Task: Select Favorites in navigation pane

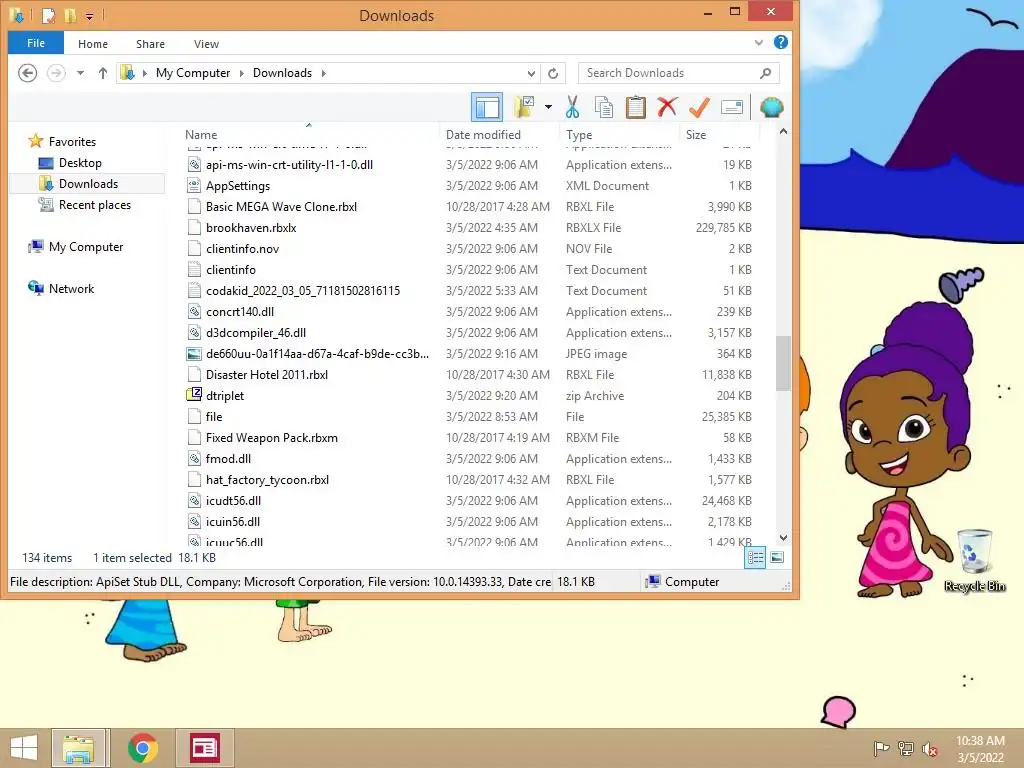Action: [x=72, y=142]
